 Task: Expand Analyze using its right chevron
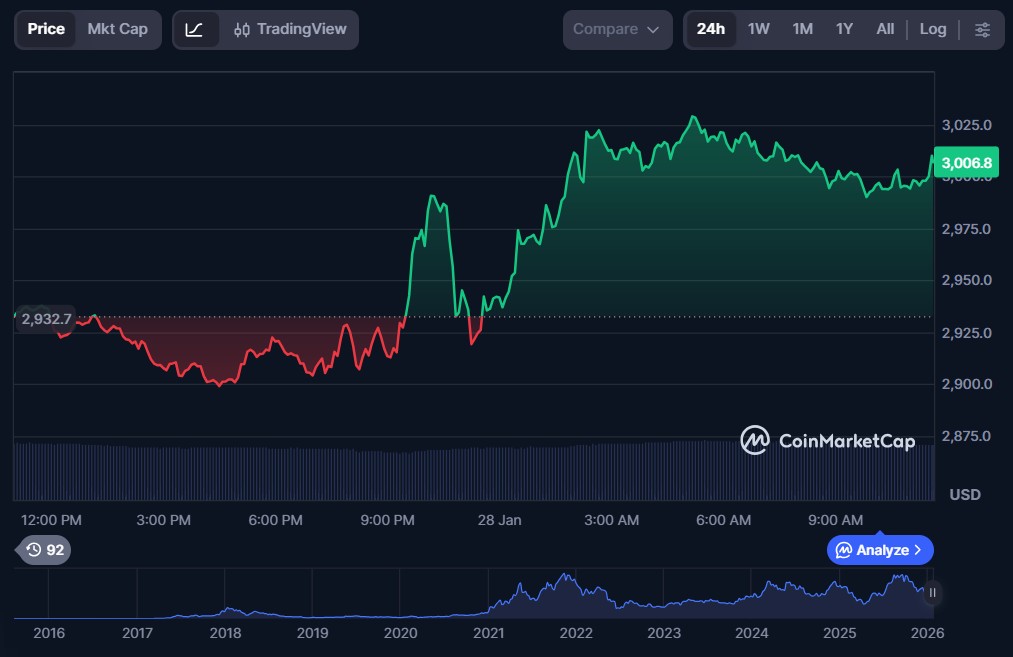[x=918, y=550]
